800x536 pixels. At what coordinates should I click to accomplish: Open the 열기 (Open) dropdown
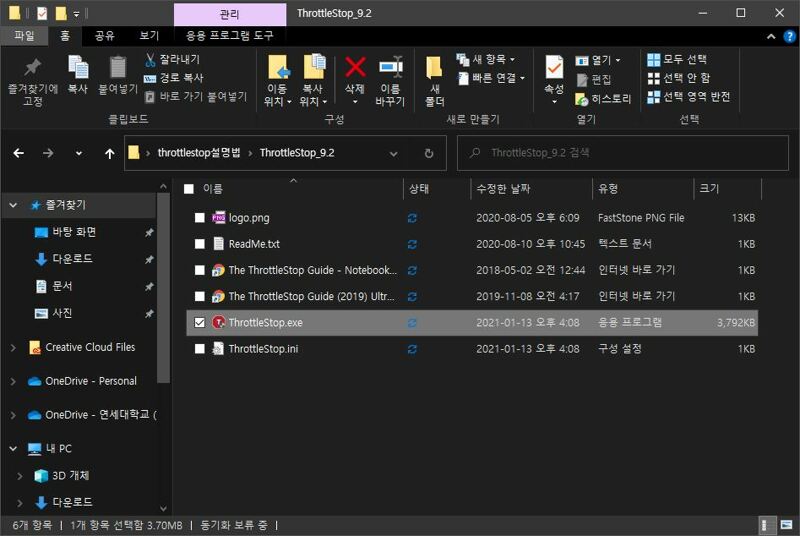pyautogui.click(x=598, y=60)
